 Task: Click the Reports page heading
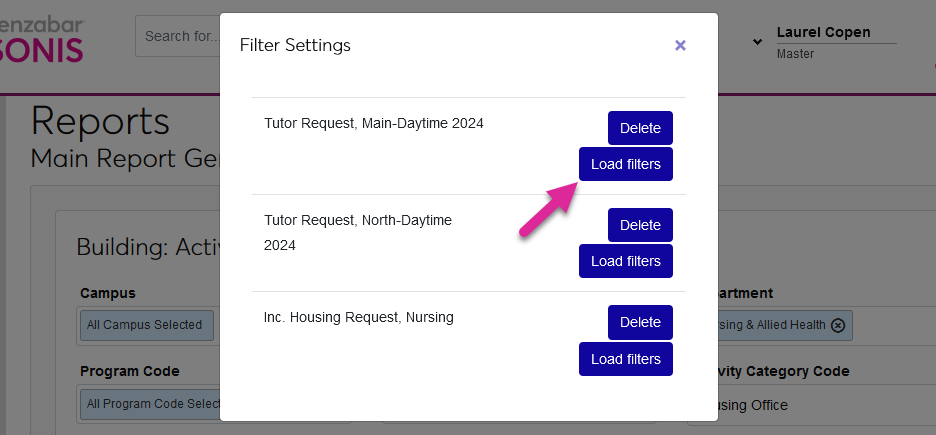(100, 121)
